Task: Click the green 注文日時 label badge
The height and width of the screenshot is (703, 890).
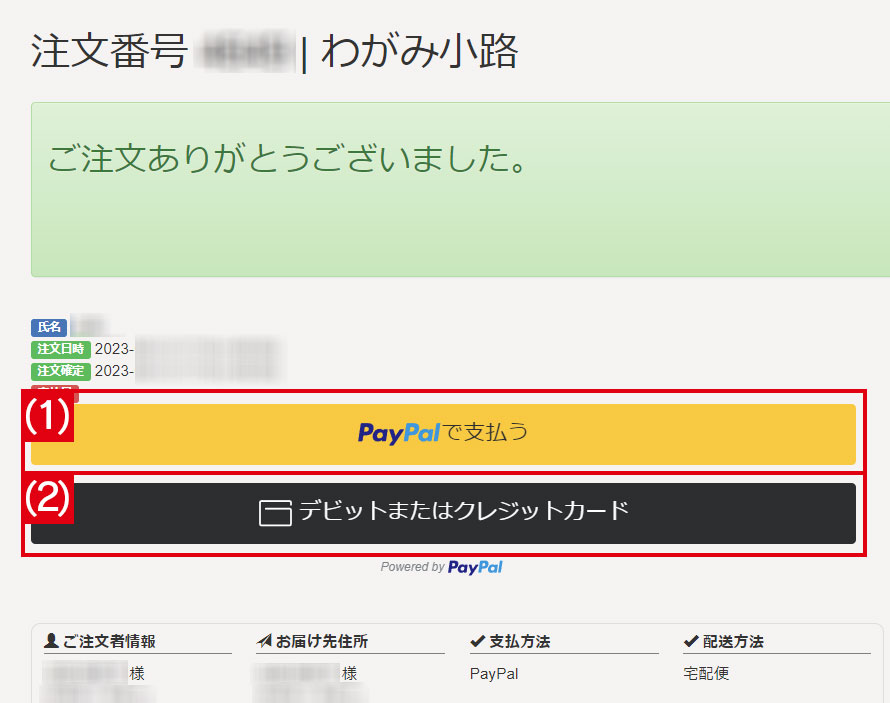Action: 61,349
